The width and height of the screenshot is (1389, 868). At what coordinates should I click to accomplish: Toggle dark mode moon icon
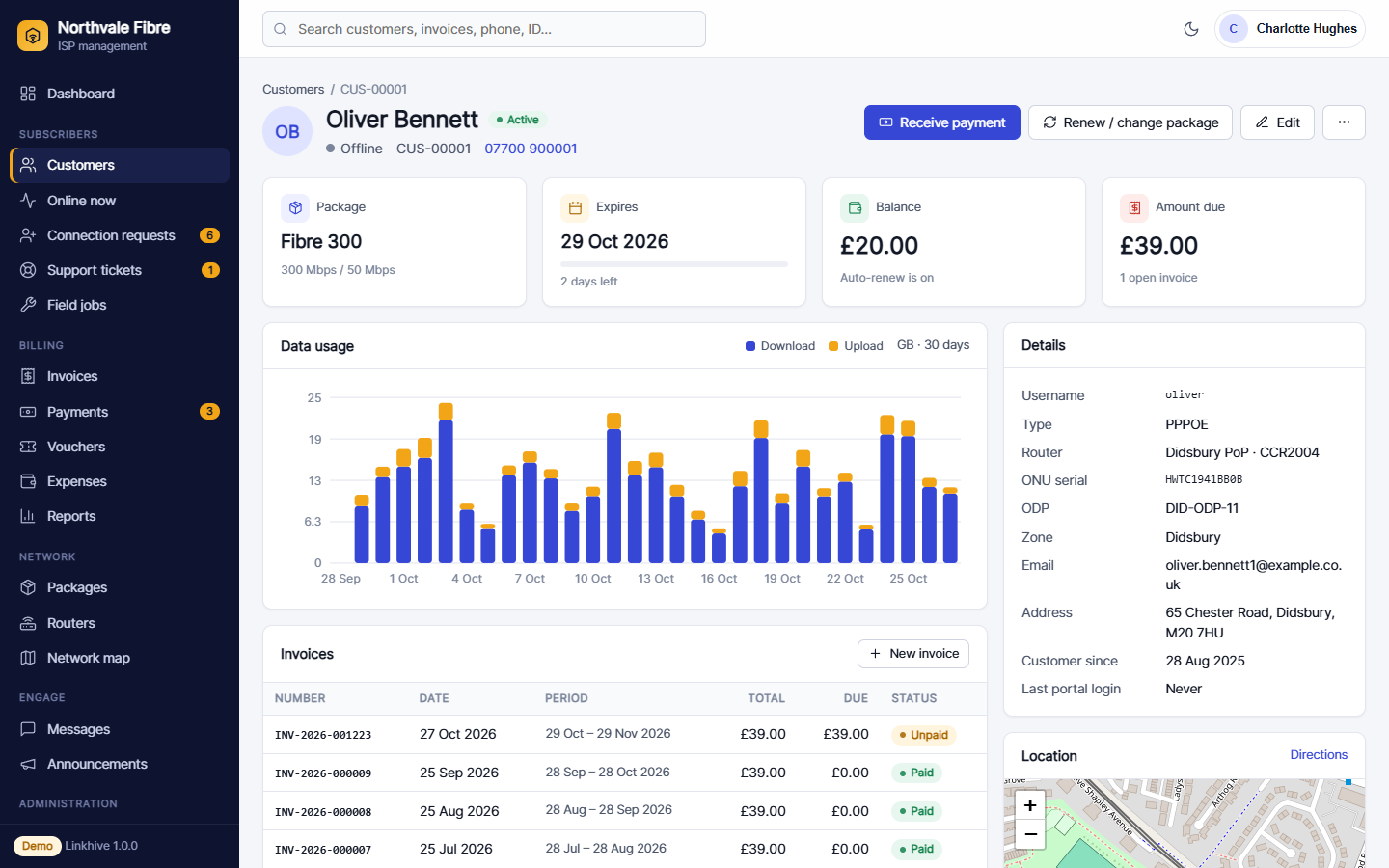(x=1191, y=29)
